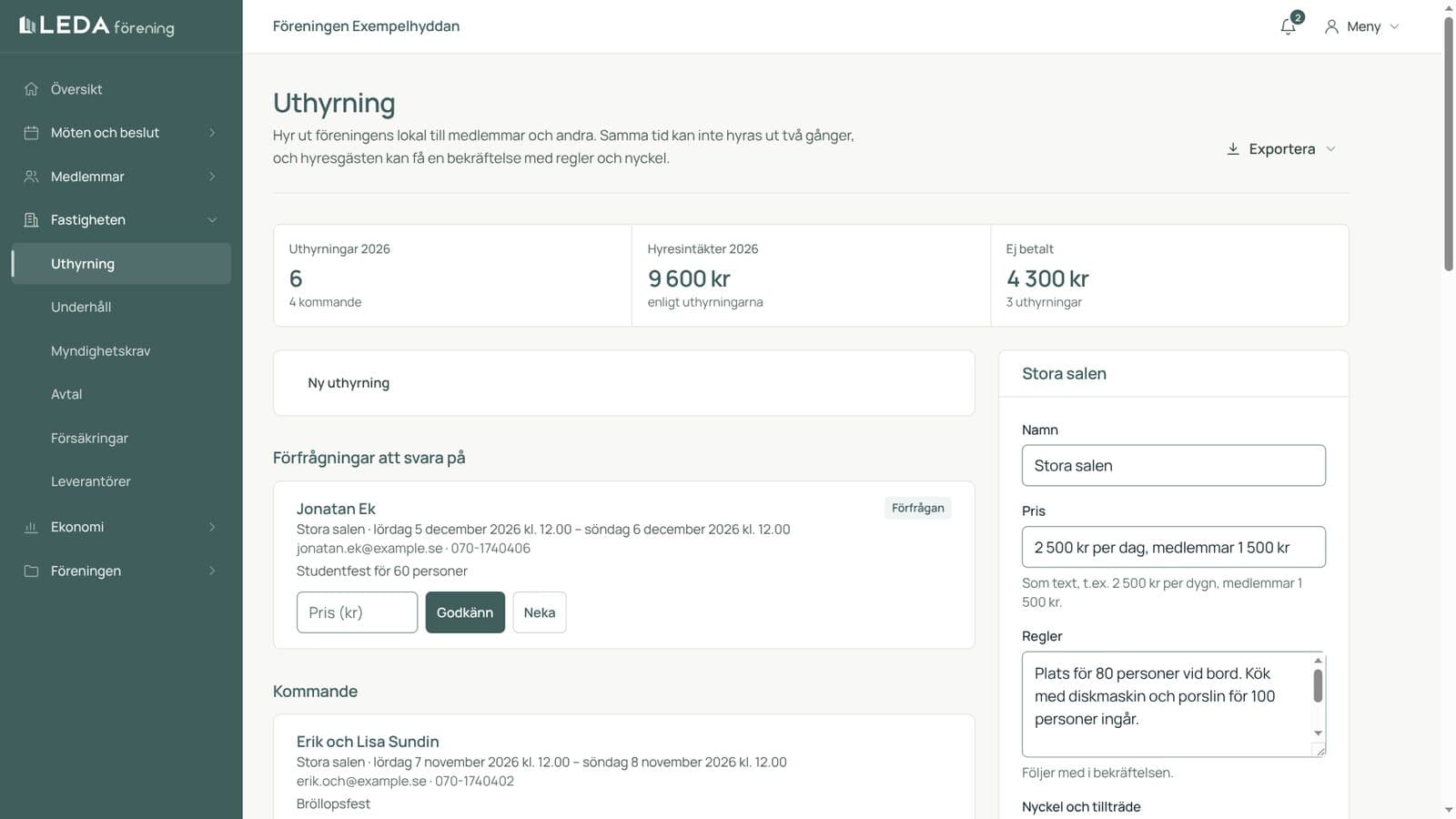Click the Översikt home icon
Image resolution: width=1456 pixels, height=819 pixels.
[x=31, y=89]
